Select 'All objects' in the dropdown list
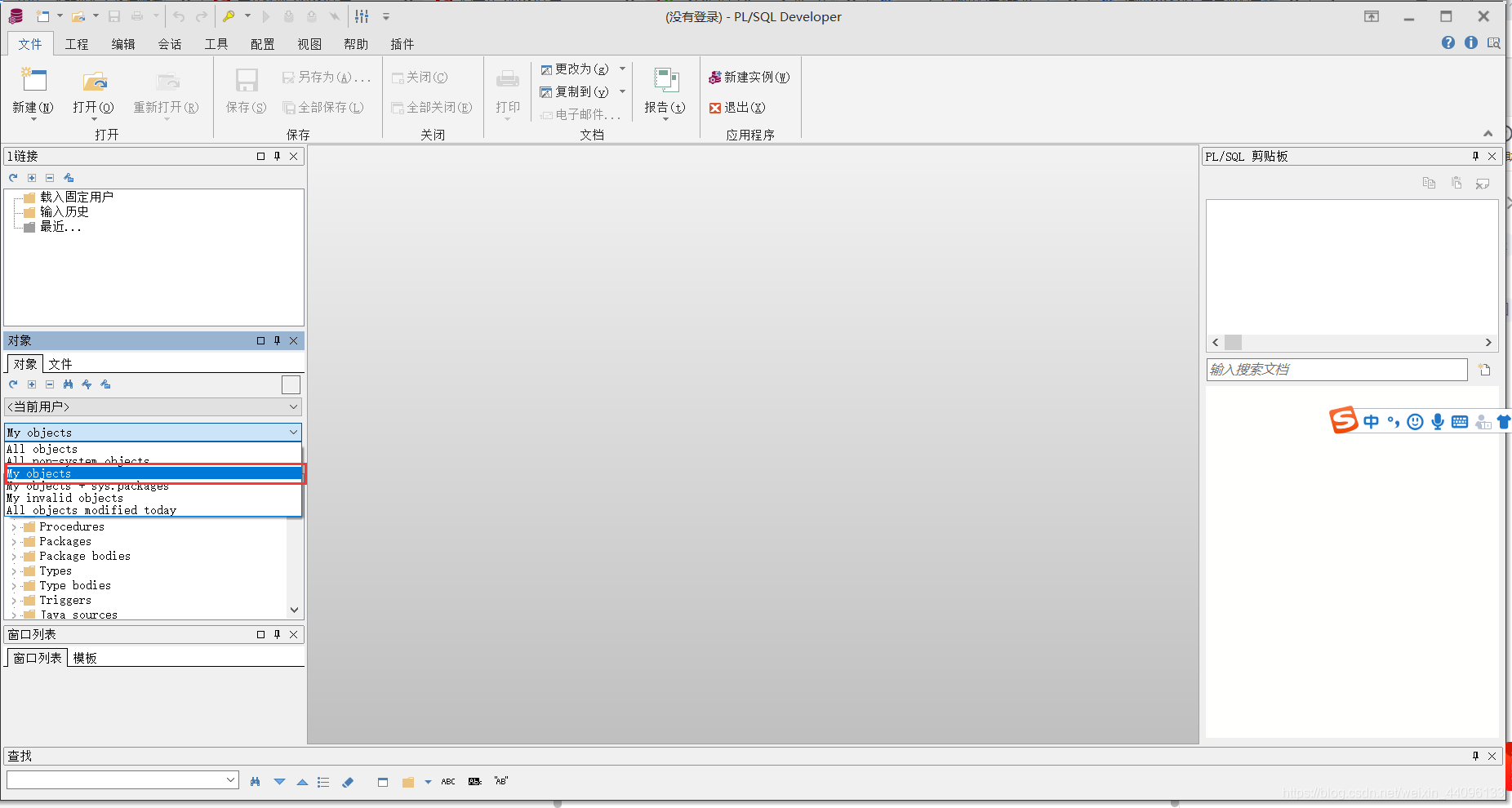The width and height of the screenshot is (1512, 808). [153, 449]
